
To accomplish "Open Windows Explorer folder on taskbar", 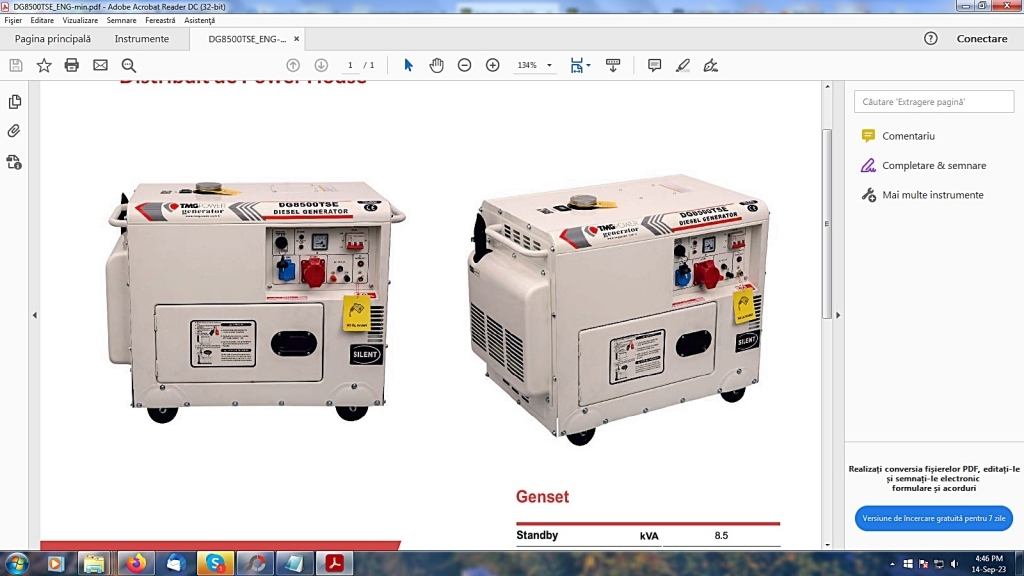I will coord(94,564).
